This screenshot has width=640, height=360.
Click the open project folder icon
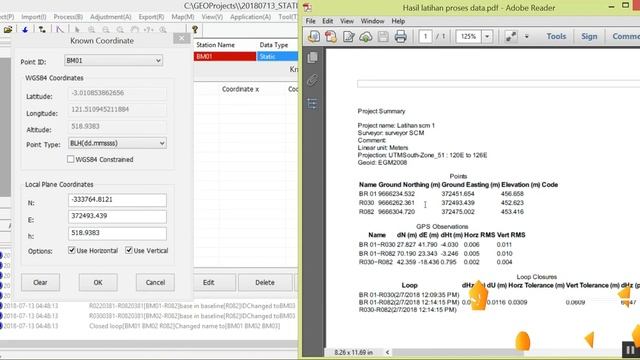point(8,30)
